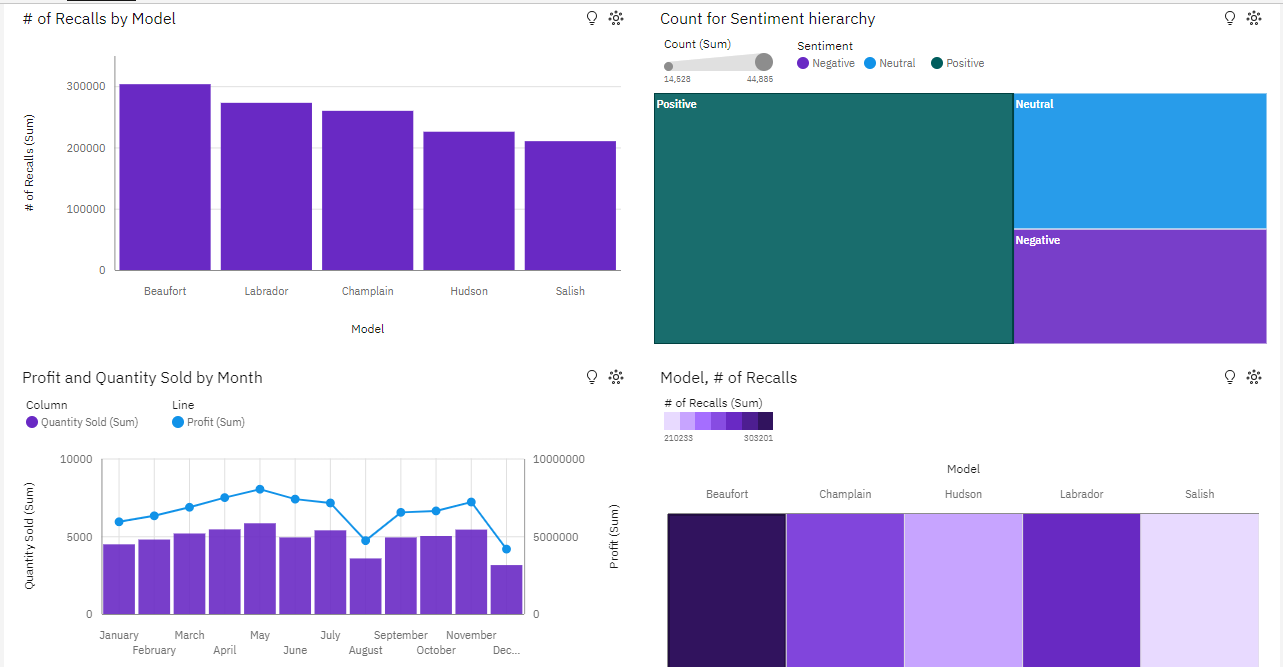Open settings icon for Profit and Quantity chart

pos(616,377)
